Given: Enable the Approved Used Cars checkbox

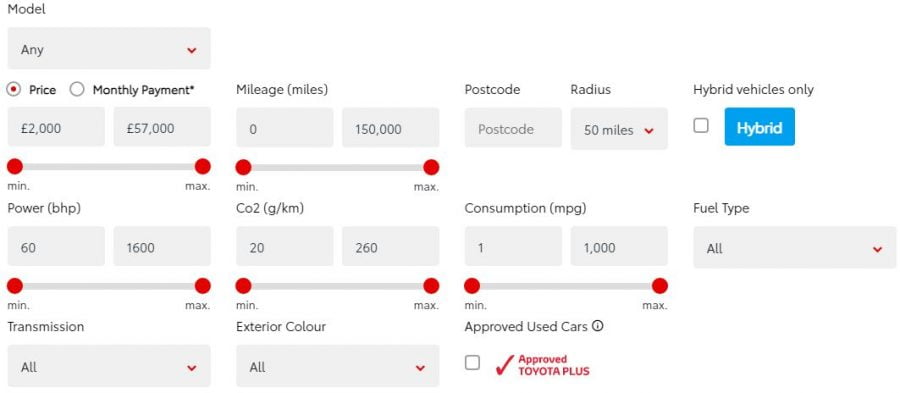Looking at the screenshot, I should [472, 363].
